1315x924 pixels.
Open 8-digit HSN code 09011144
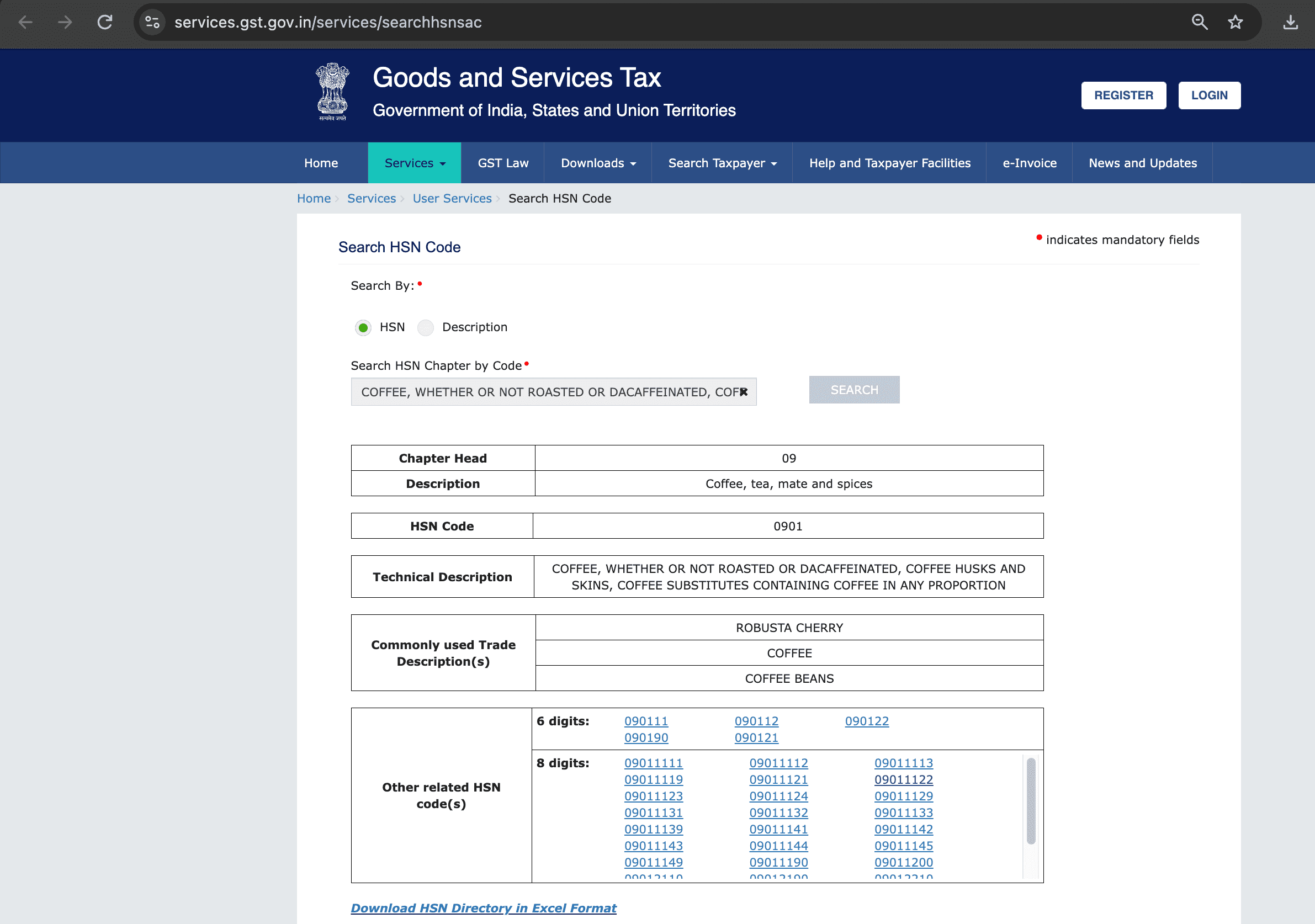coord(778,846)
